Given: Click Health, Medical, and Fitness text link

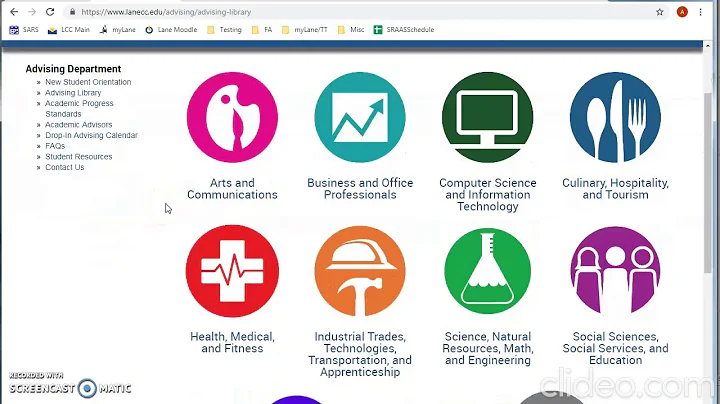Looking at the screenshot, I should click(232, 342).
